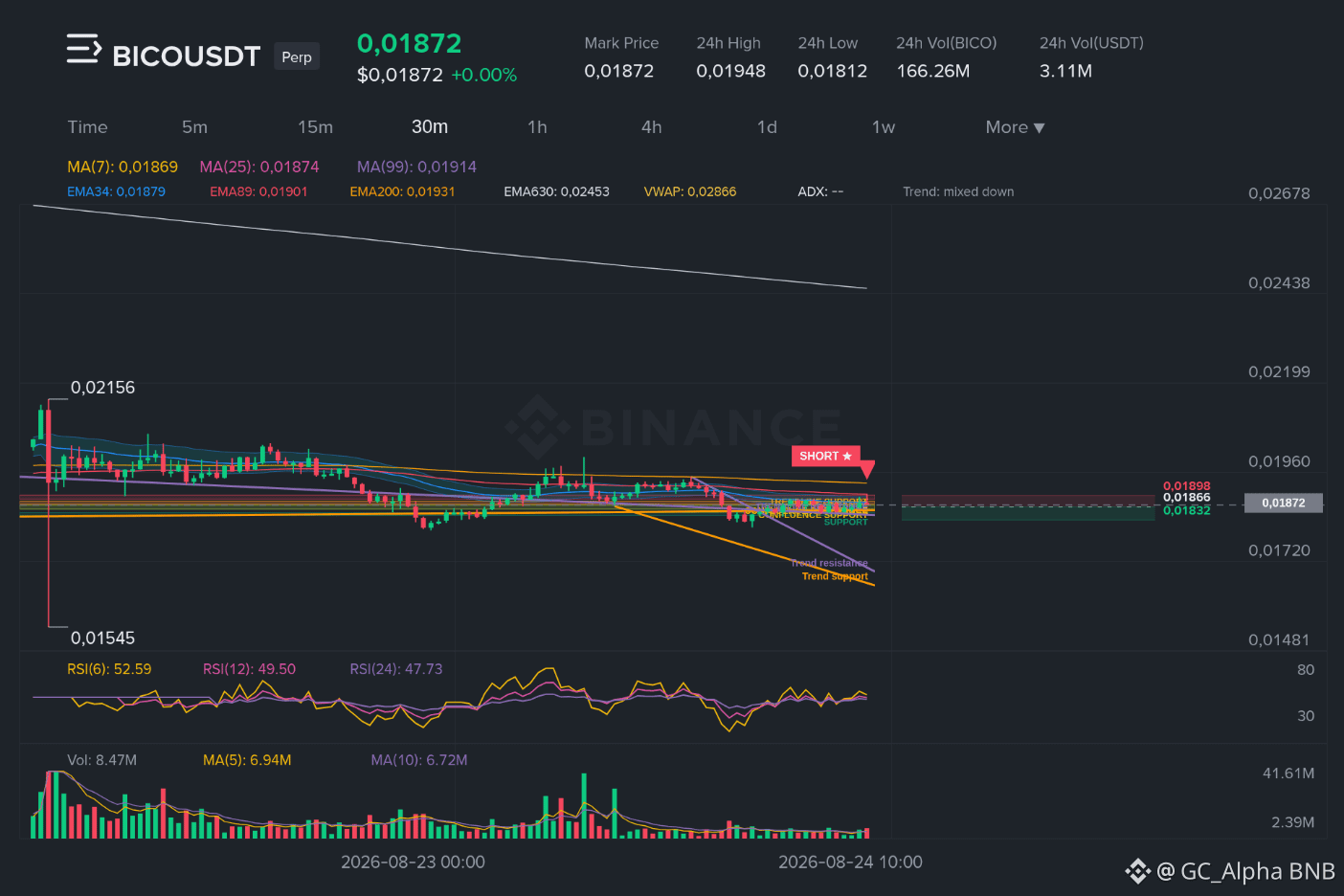Click the volume MA(10): 6.72M label
The height and width of the screenshot is (896, 1344).
point(419,760)
